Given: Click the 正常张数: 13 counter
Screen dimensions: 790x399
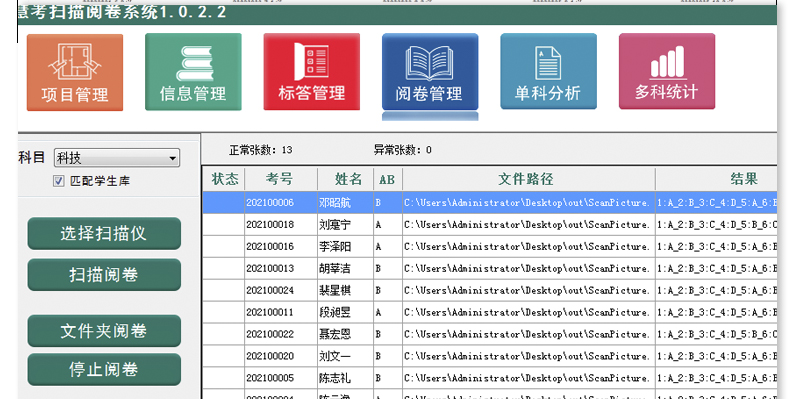Looking at the screenshot, I should click(x=260, y=150).
